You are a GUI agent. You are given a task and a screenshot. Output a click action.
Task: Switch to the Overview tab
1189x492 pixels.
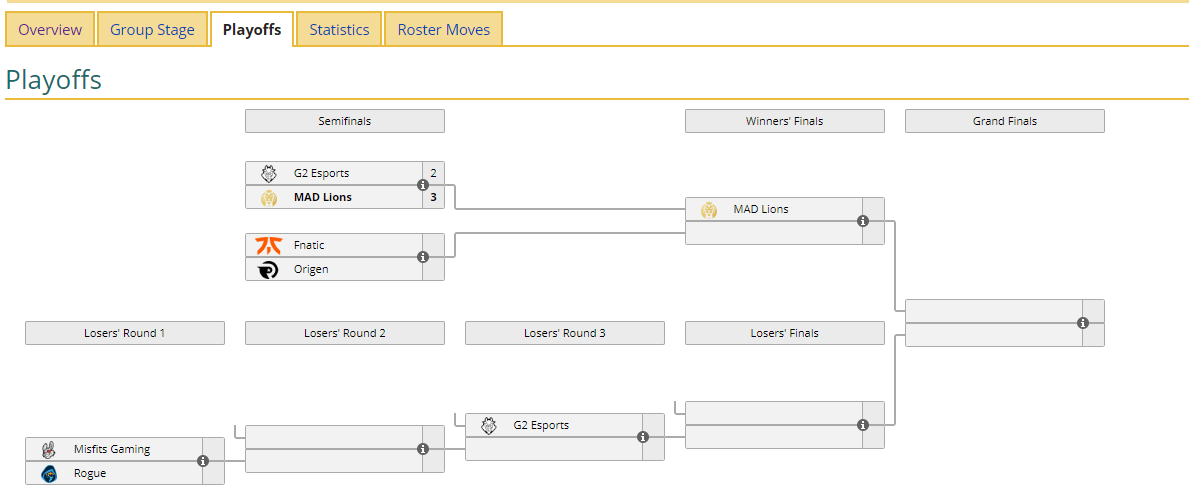pyautogui.click(x=50, y=30)
